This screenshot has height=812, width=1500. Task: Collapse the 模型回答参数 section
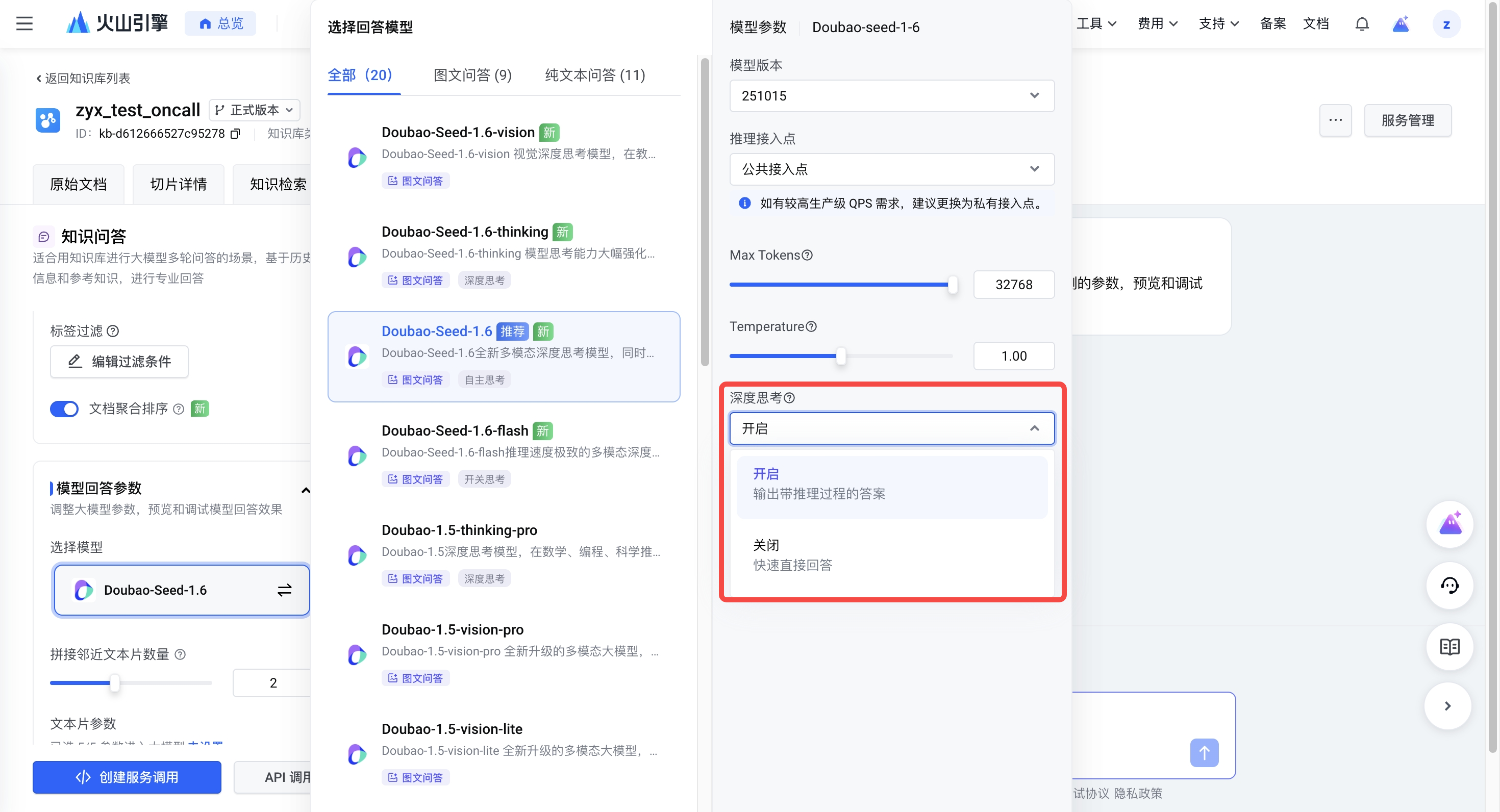[x=305, y=491]
